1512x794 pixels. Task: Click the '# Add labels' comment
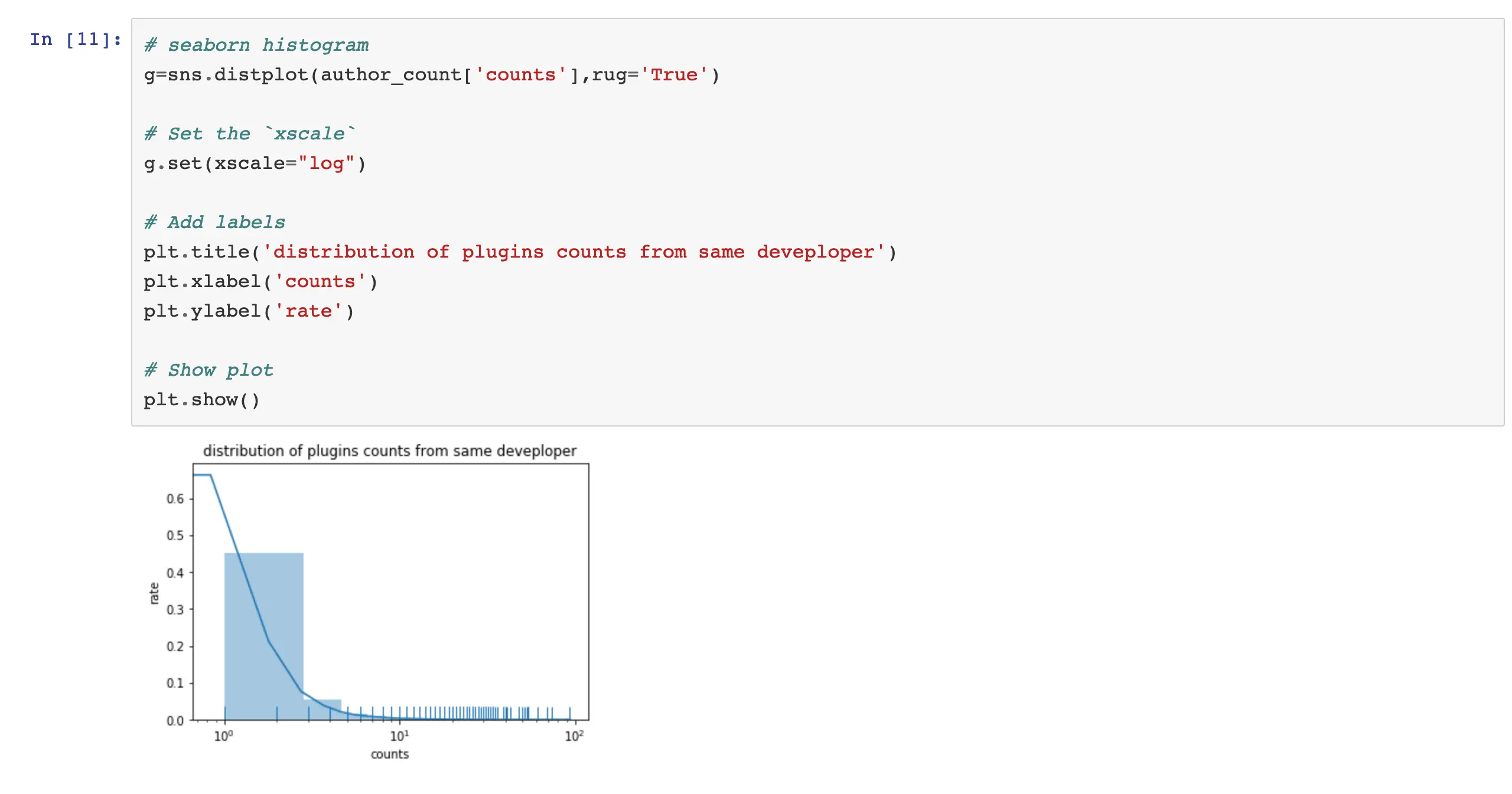pyautogui.click(x=215, y=222)
